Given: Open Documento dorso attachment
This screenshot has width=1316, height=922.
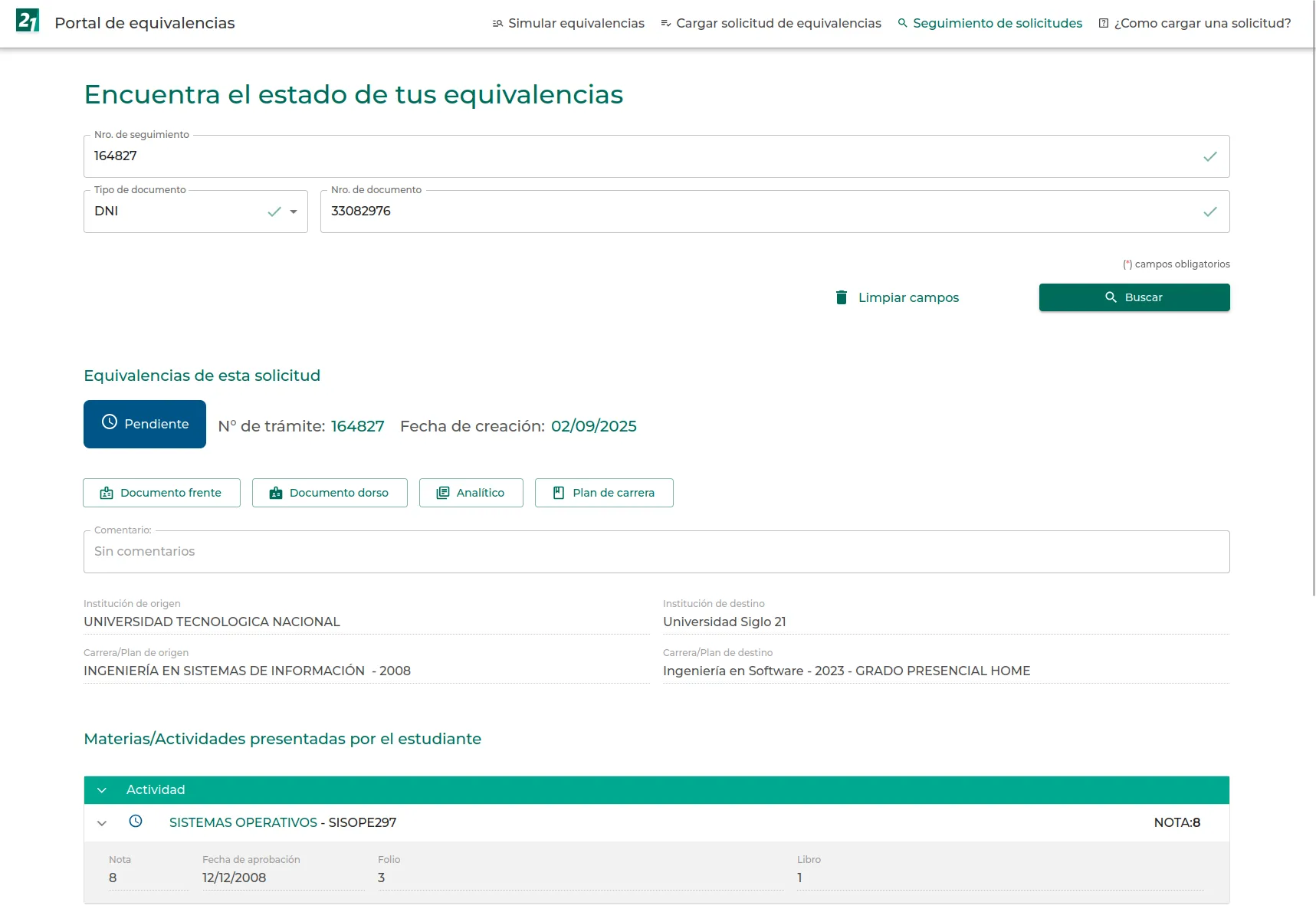Looking at the screenshot, I should 330,493.
